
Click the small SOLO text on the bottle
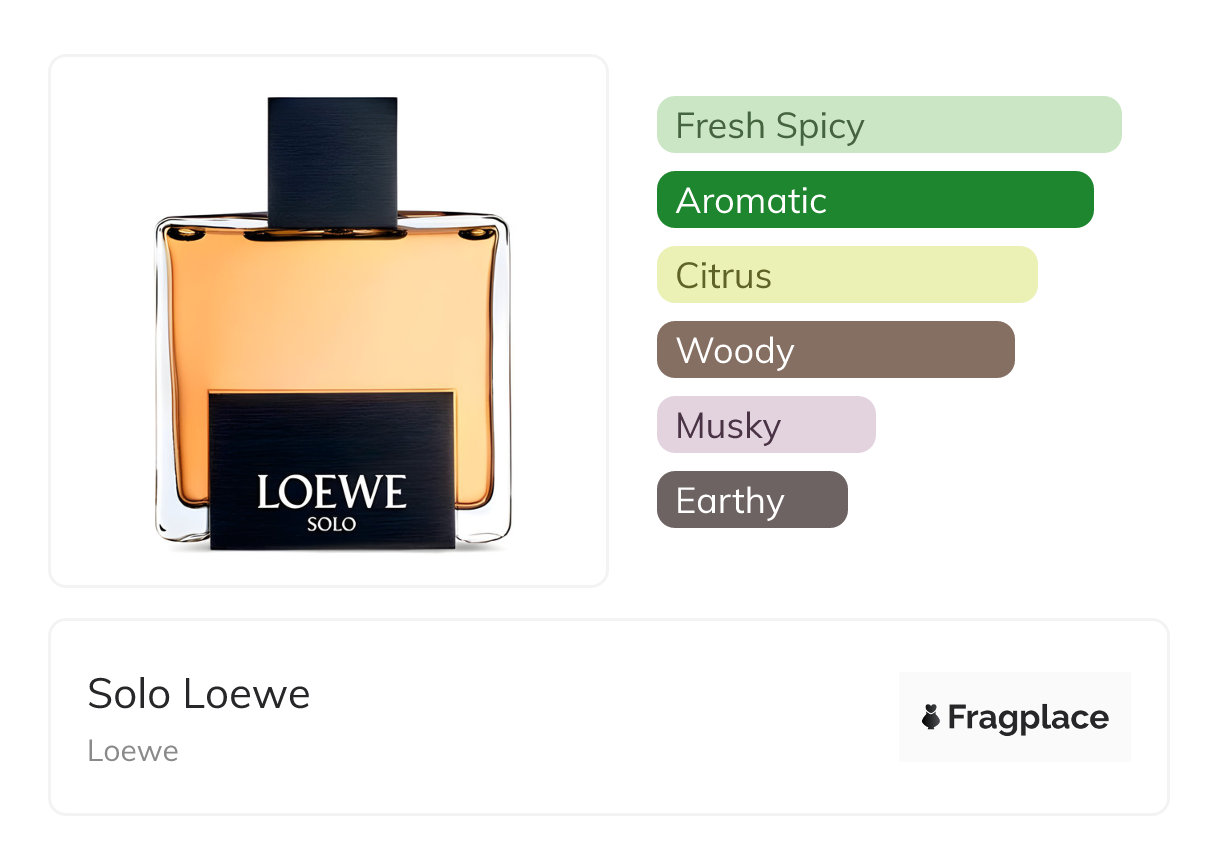coord(332,523)
